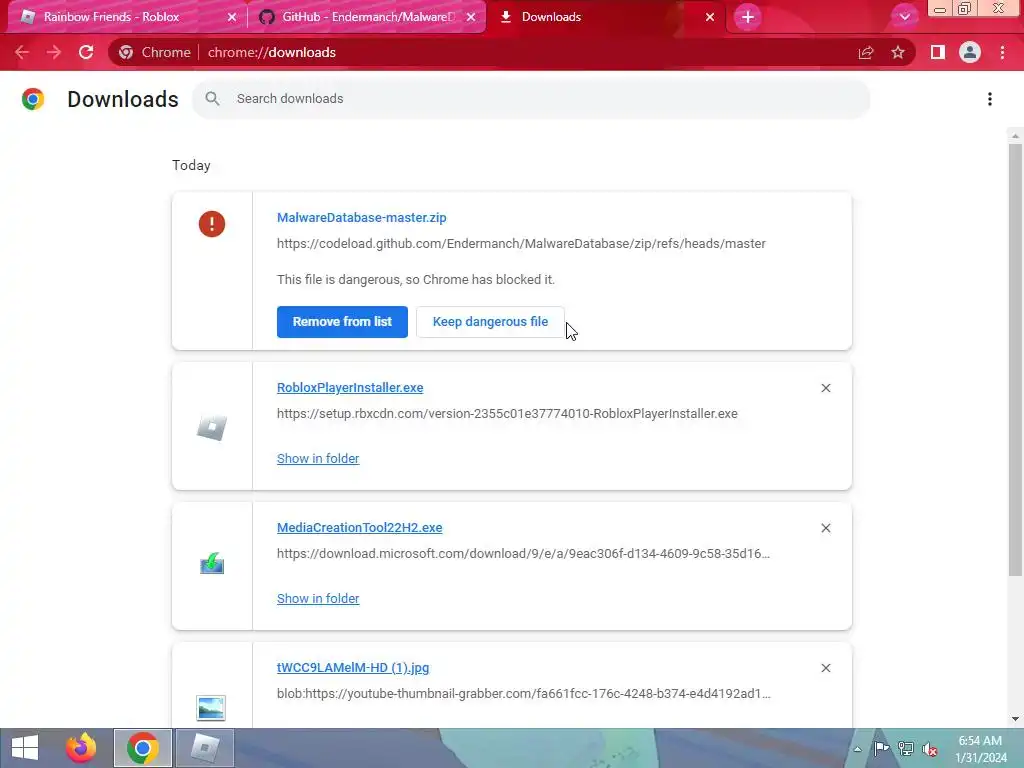This screenshot has width=1024, height=768.
Task: Remove tWCC9LAMelM-HD (1).jpg from the list
Action: 825,668
